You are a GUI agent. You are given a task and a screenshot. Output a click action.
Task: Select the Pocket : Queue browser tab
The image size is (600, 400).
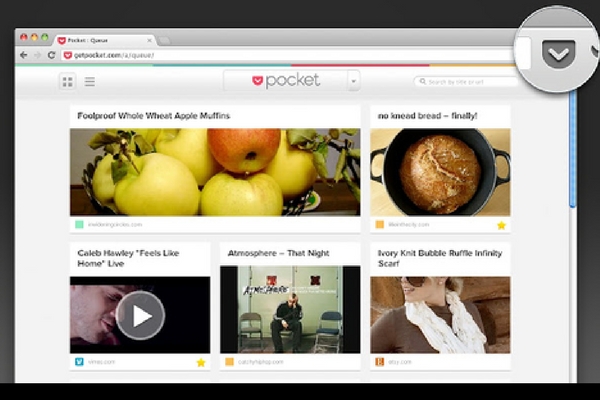103,40
